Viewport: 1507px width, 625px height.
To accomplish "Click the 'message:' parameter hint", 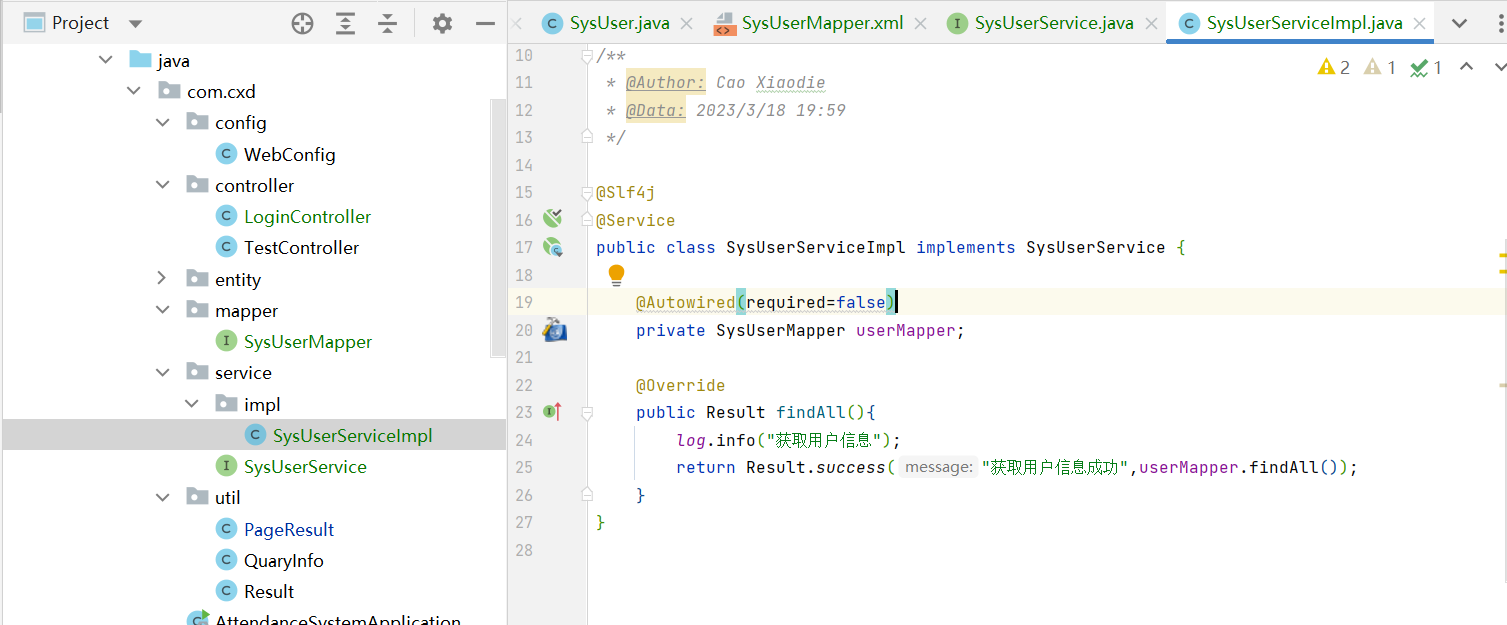I will point(937,467).
